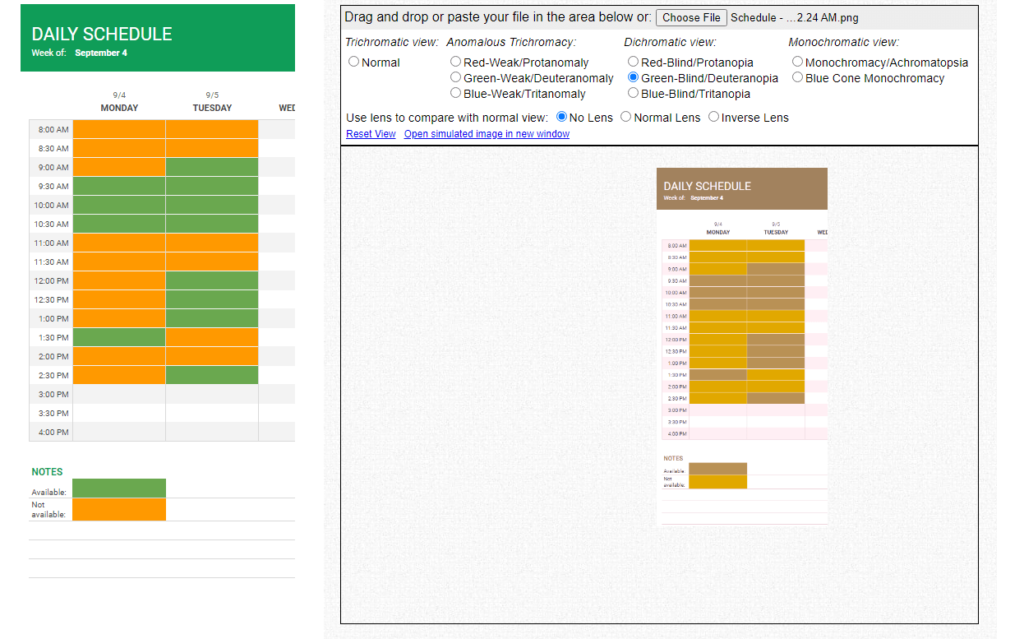1024x639 pixels.
Task: Click the 9:30 AM time row label
Action: pos(53,186)
